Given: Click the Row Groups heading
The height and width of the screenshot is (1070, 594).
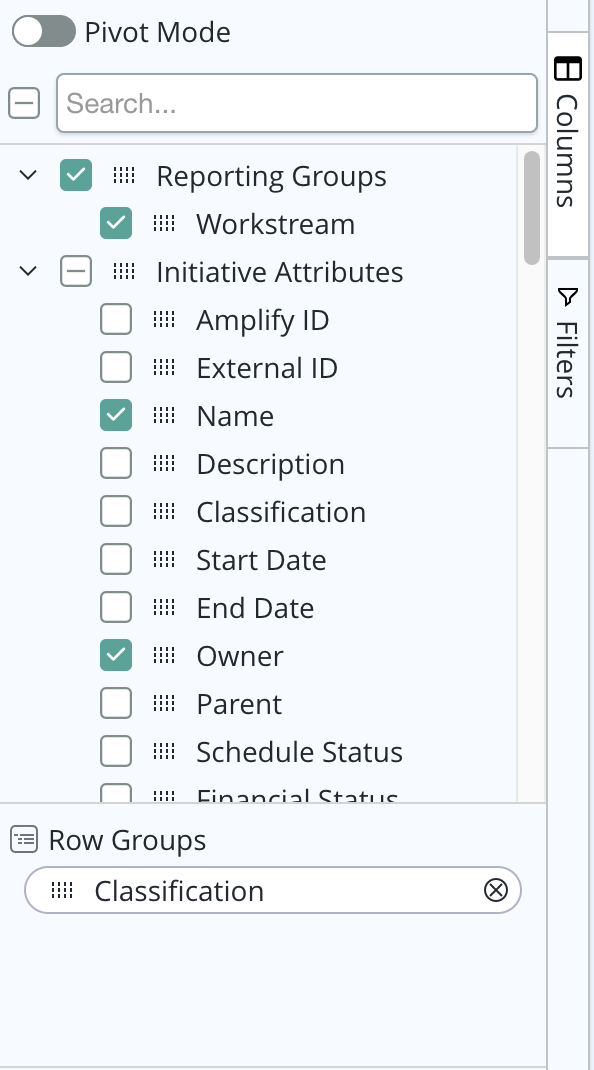Looking at the screenshot, I should [128, 840].
